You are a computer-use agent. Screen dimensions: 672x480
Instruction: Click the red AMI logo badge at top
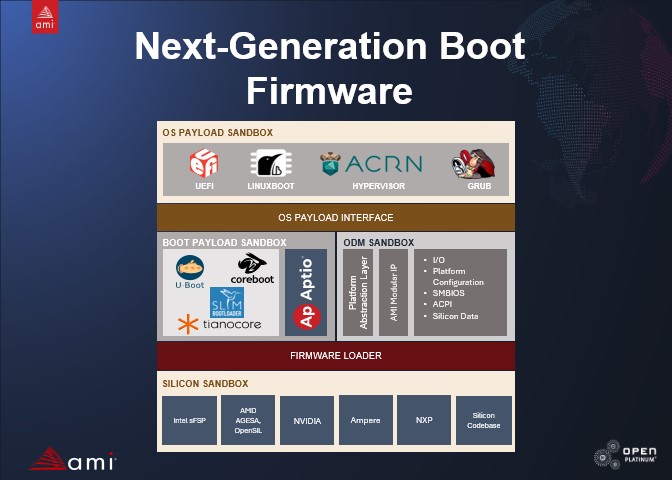[45, 17]
